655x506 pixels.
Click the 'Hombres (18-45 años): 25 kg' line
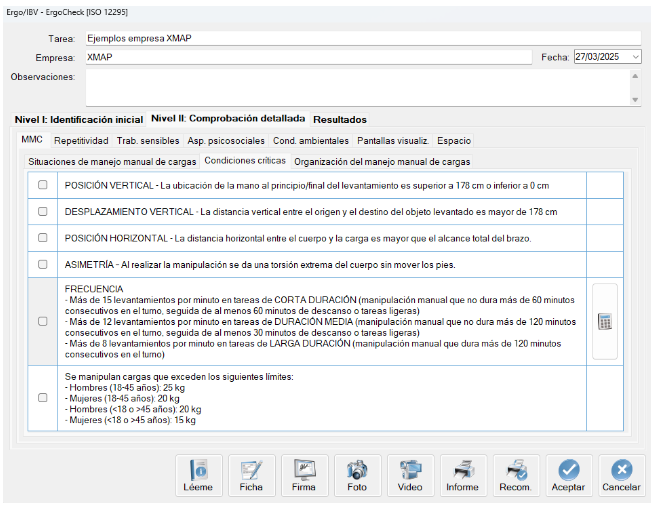pos(124,387)
